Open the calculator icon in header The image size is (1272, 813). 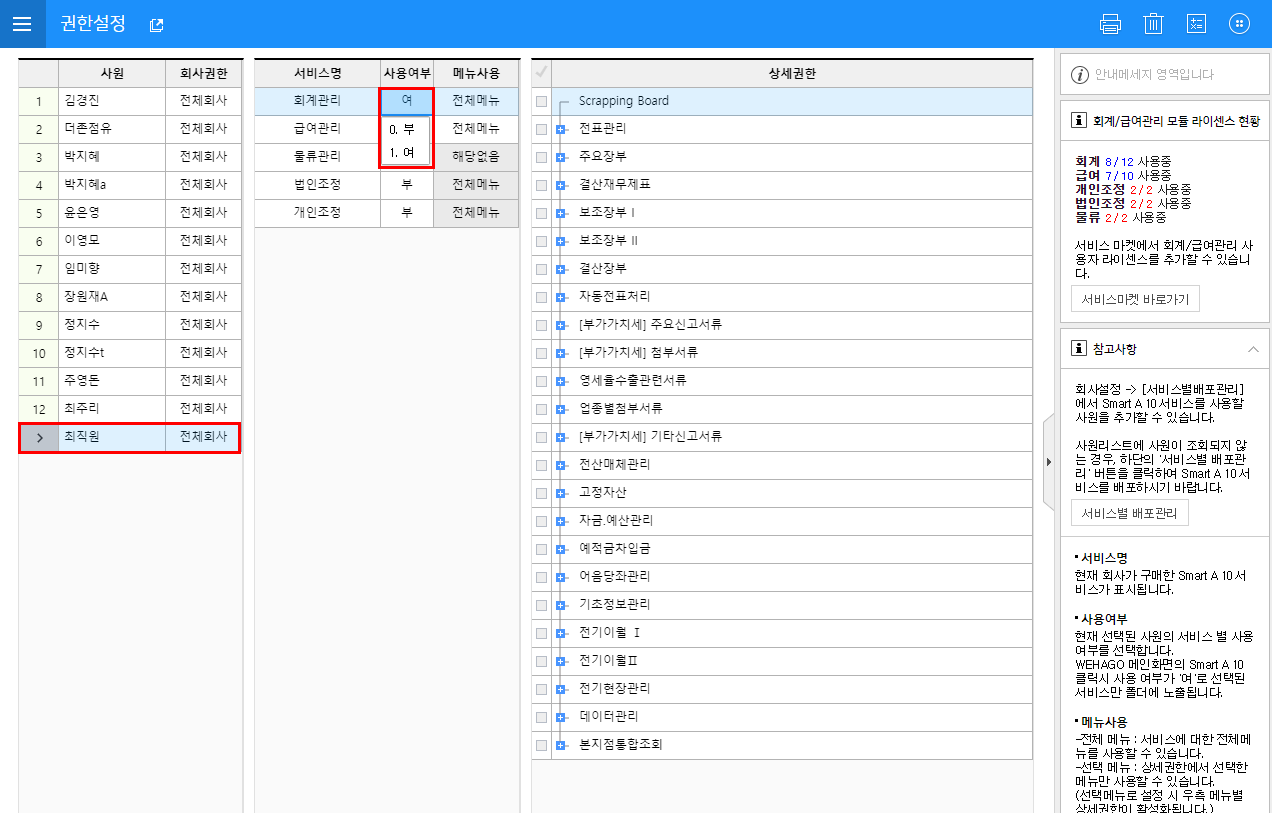1196,24
